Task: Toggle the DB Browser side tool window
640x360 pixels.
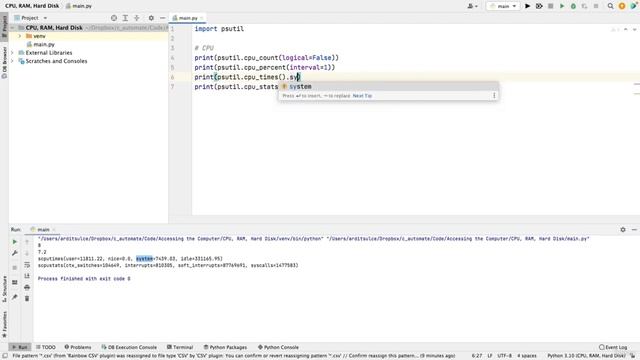Action: (x=4, y=62)
